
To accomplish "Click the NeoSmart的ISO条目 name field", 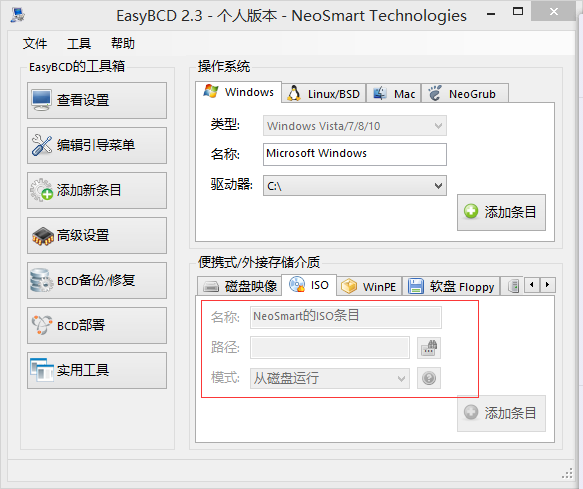I will pyautogui.click(x=346, y=317).
